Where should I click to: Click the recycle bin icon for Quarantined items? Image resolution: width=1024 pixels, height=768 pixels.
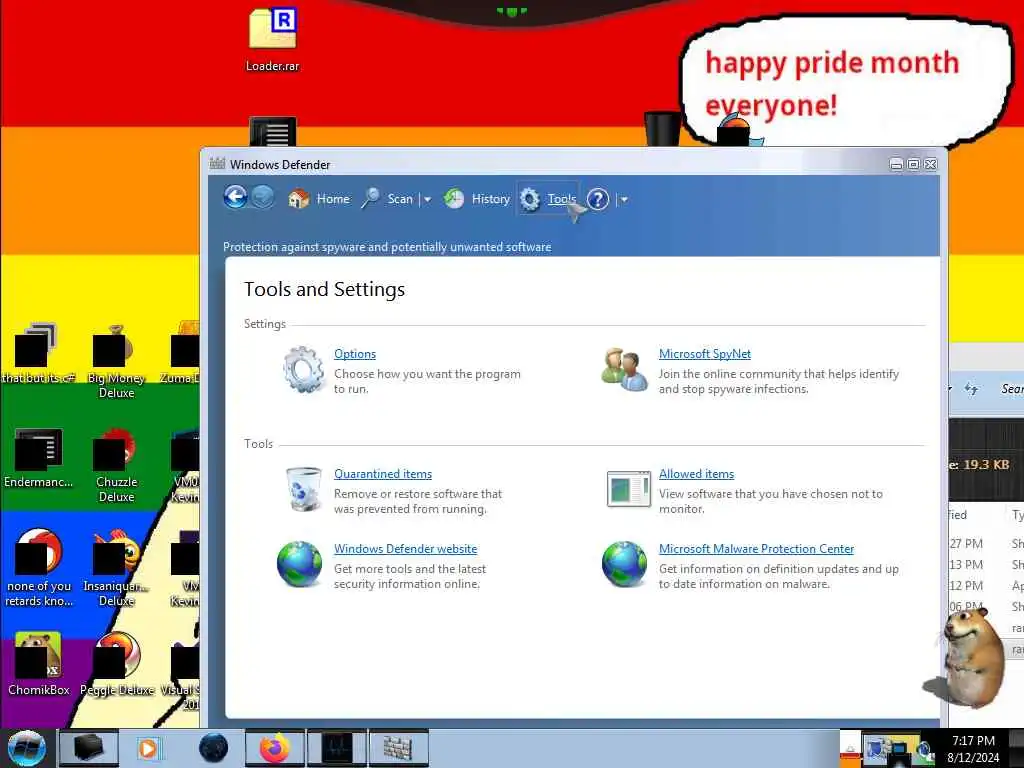click(304, 489)
